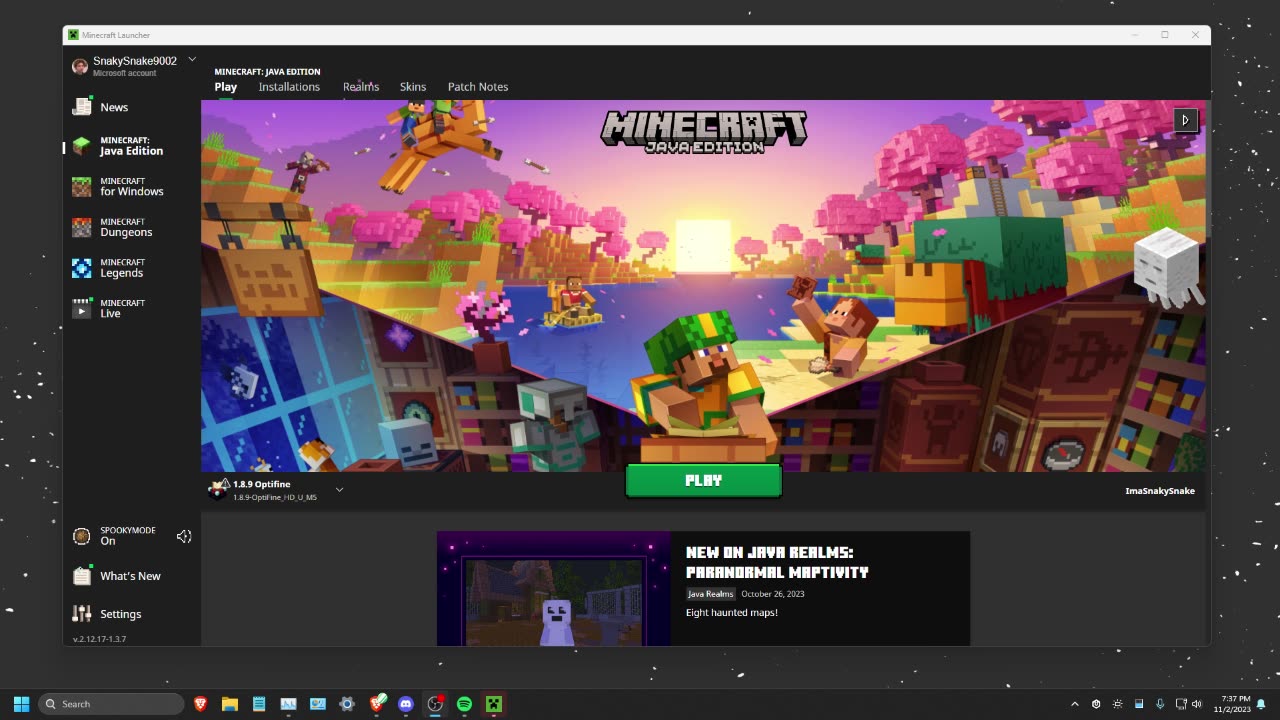Switch to the Realms tab

pos(361,87)
